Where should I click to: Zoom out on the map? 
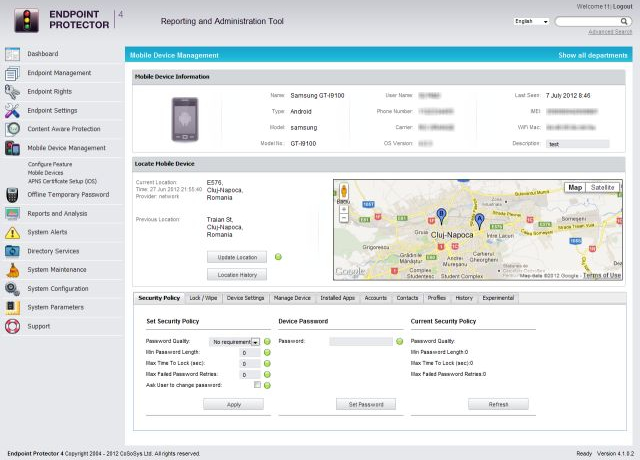(344, 218)
